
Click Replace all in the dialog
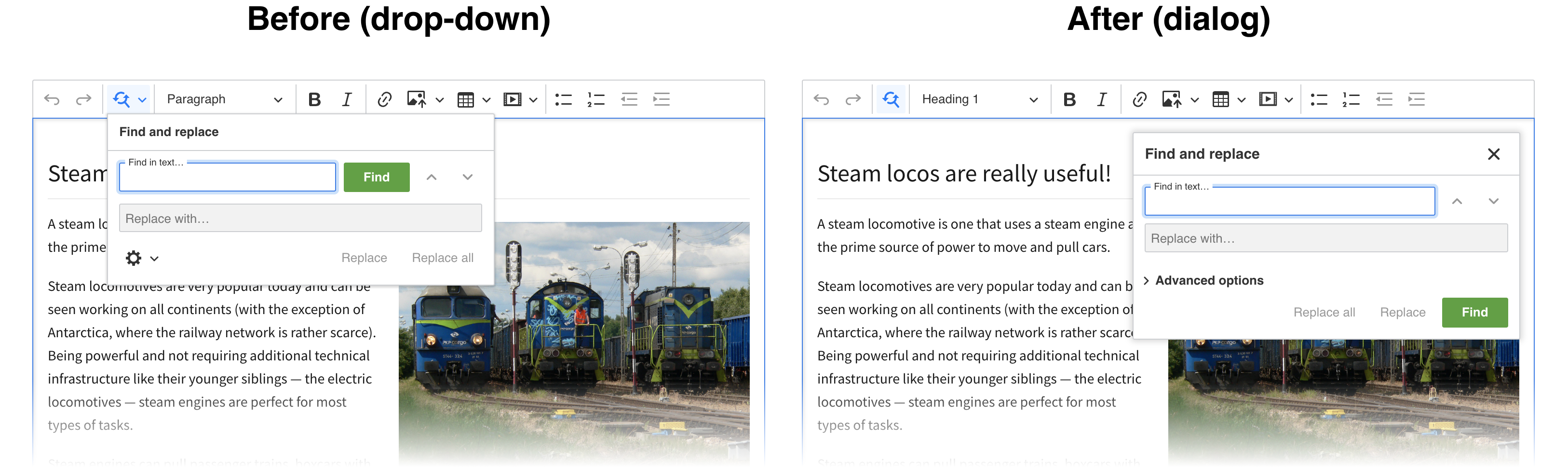pos(1324,312)
